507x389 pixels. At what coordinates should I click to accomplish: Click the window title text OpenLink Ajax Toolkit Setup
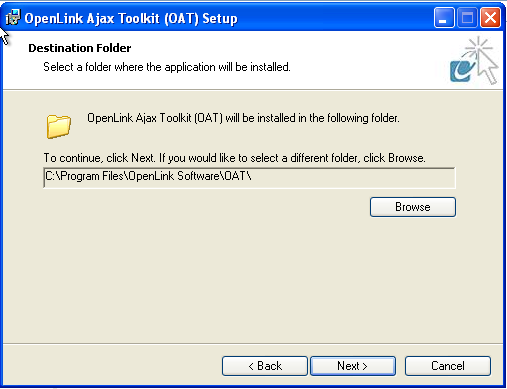(x=131, y=18)
